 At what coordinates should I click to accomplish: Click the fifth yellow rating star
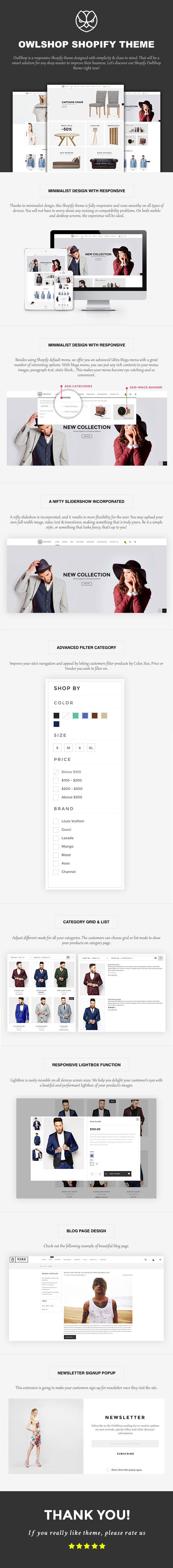pyautogui.click(x=102, y=1545)
